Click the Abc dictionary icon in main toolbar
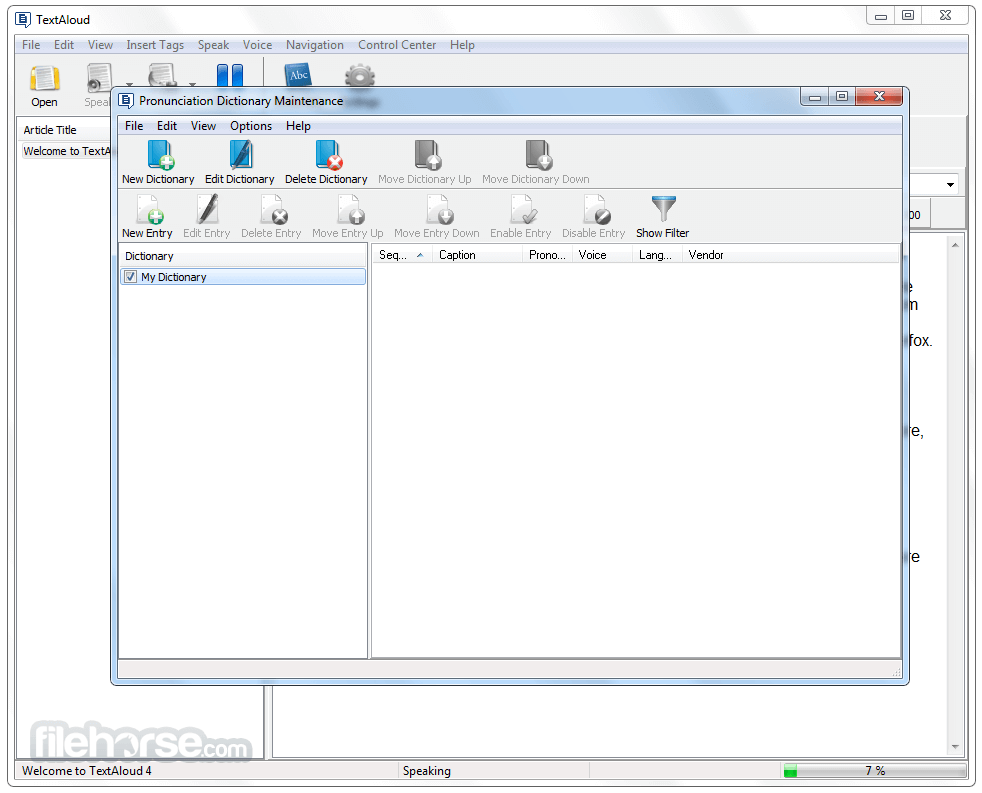 click(x=297, y=74)
